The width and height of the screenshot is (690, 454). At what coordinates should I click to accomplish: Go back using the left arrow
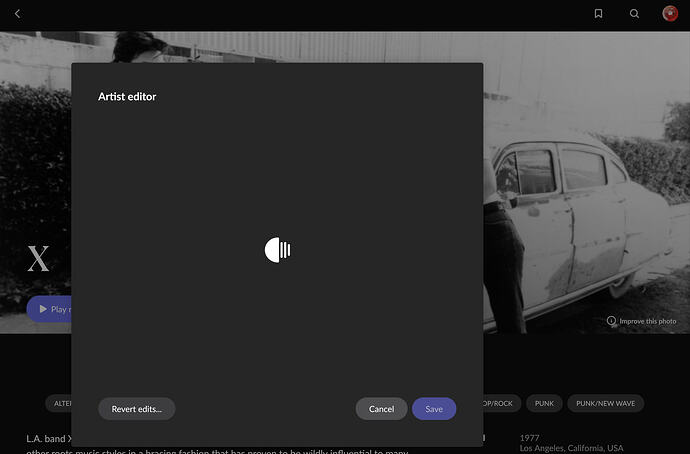click(x=17, y=14)
